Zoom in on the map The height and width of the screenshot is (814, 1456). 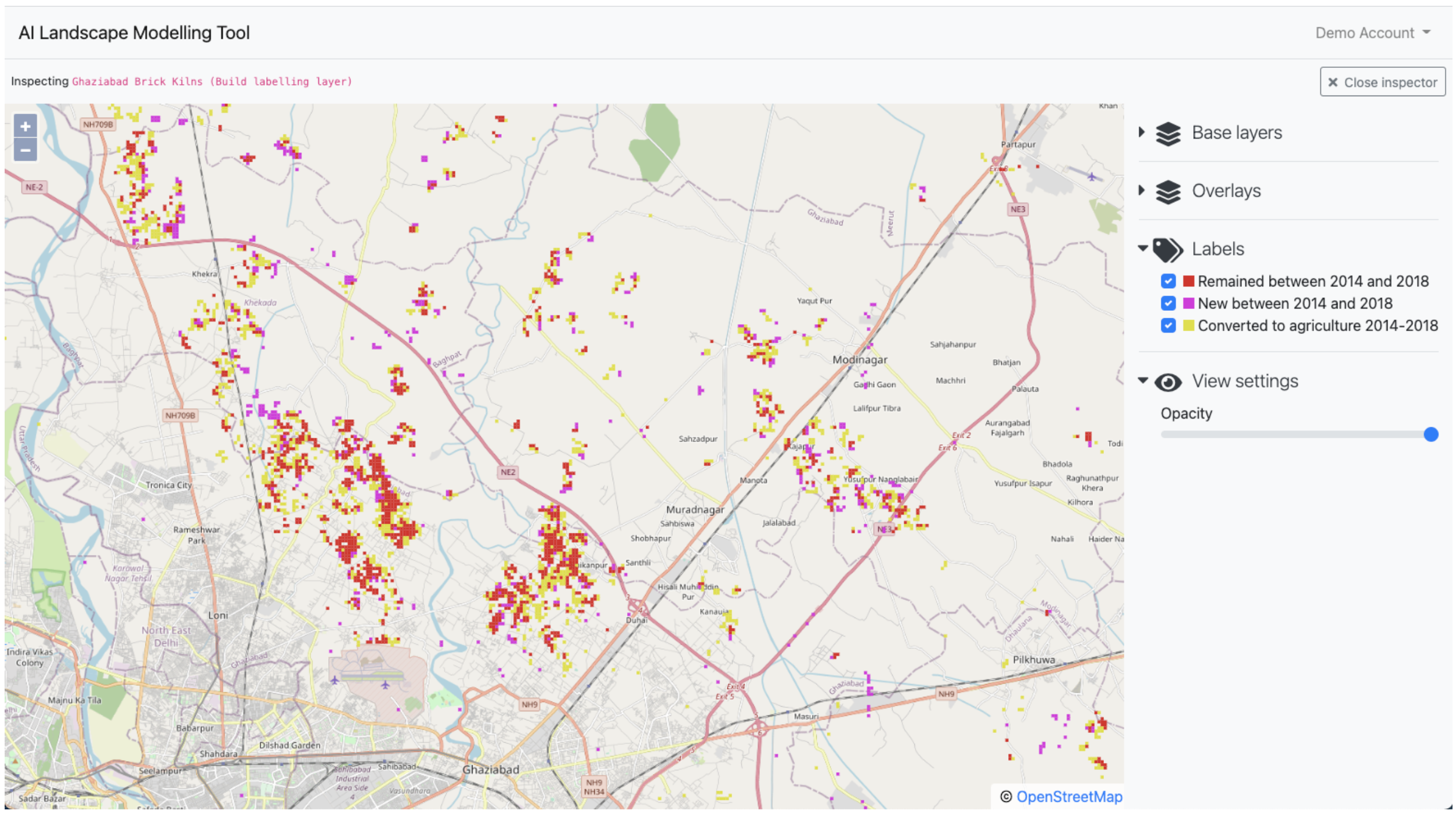pos(25,126)
